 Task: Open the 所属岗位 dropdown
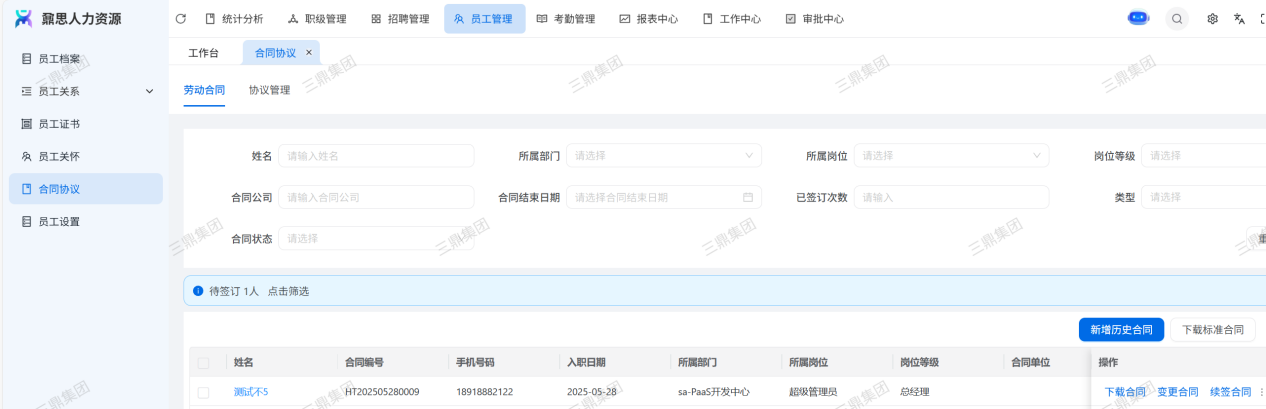tap(950, 156)
